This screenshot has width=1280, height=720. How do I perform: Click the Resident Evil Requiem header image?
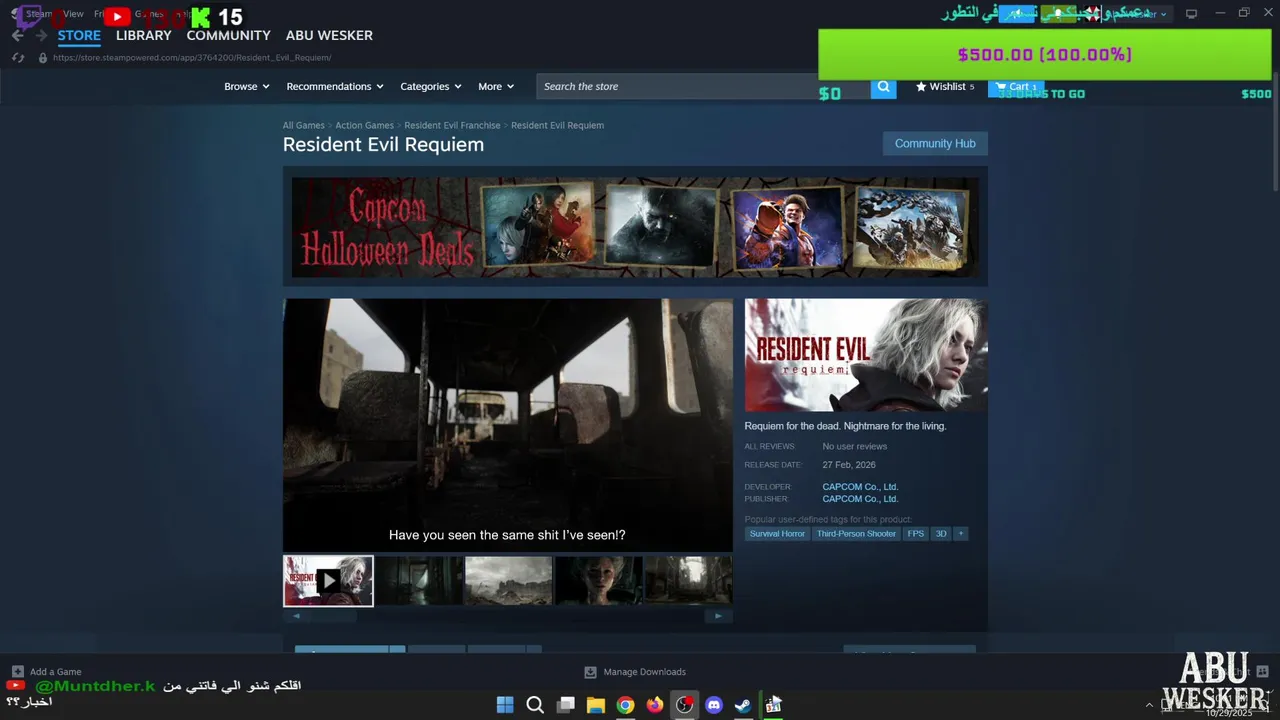tap(866, 355)
